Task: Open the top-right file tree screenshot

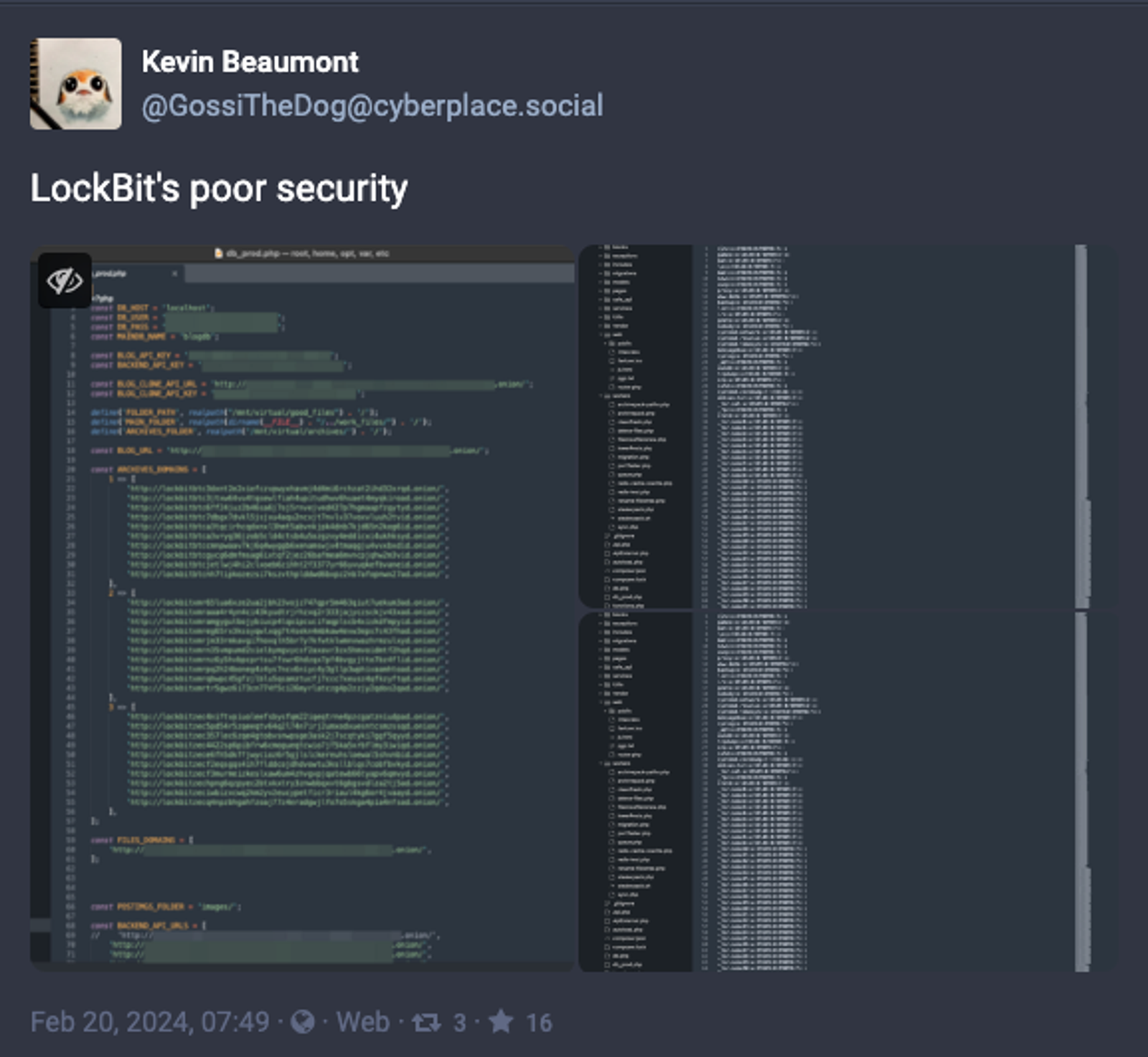Action: [848, 426]
